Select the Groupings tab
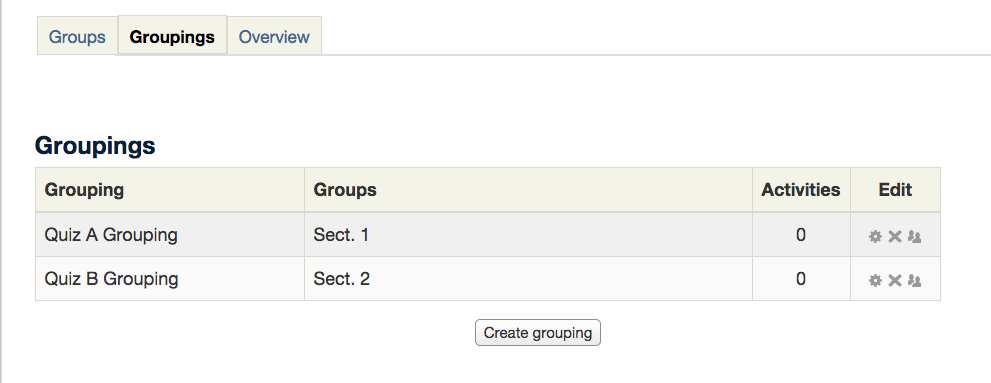The image size is (991, 383). (172, 37)
